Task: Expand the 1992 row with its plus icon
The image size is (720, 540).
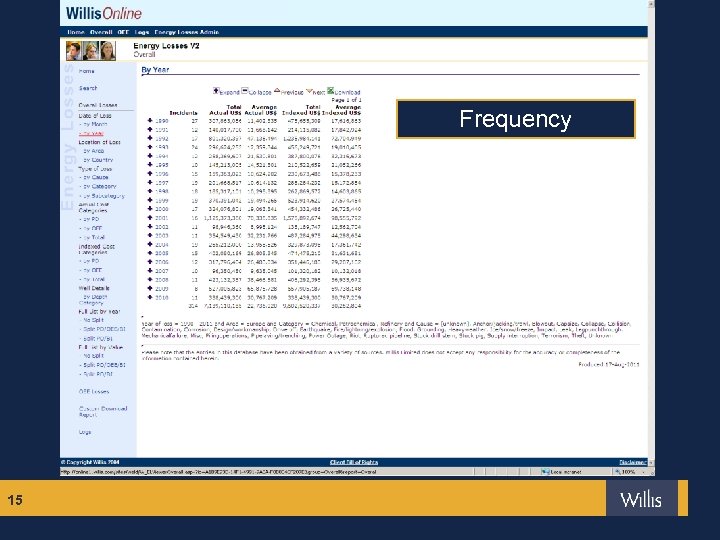Action: click(150, 138)
